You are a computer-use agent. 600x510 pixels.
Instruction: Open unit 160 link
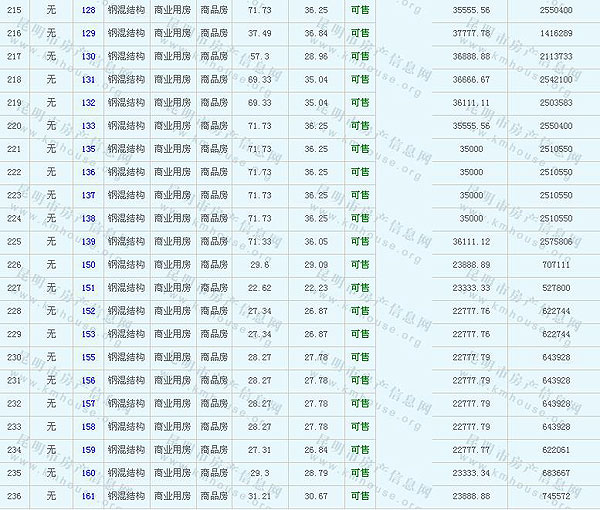(x=88, y=473)
